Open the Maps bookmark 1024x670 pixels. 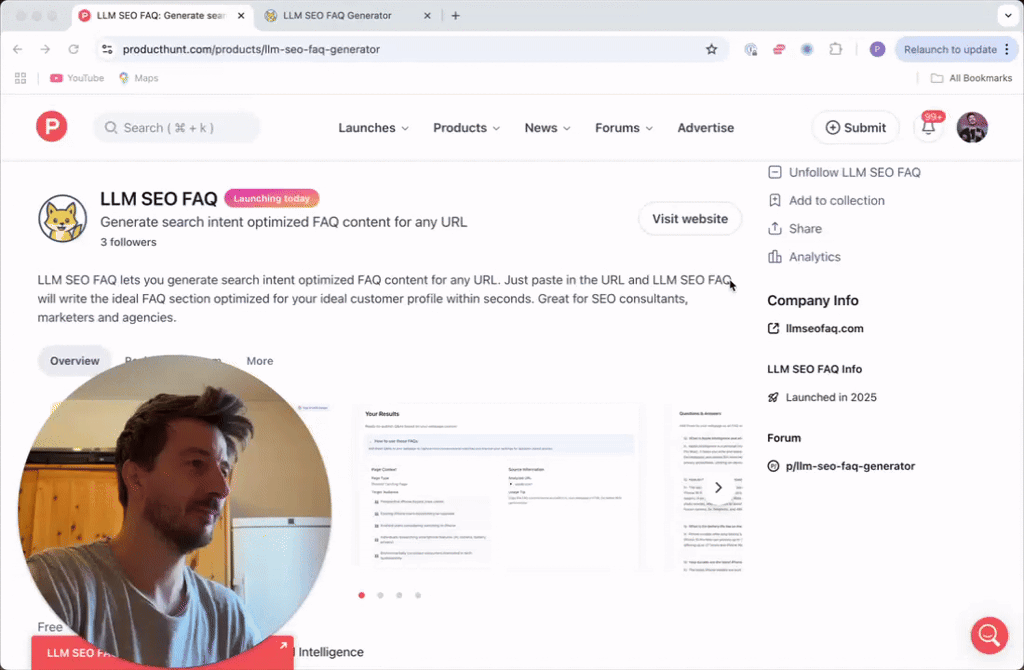click(x=138, y=78)
